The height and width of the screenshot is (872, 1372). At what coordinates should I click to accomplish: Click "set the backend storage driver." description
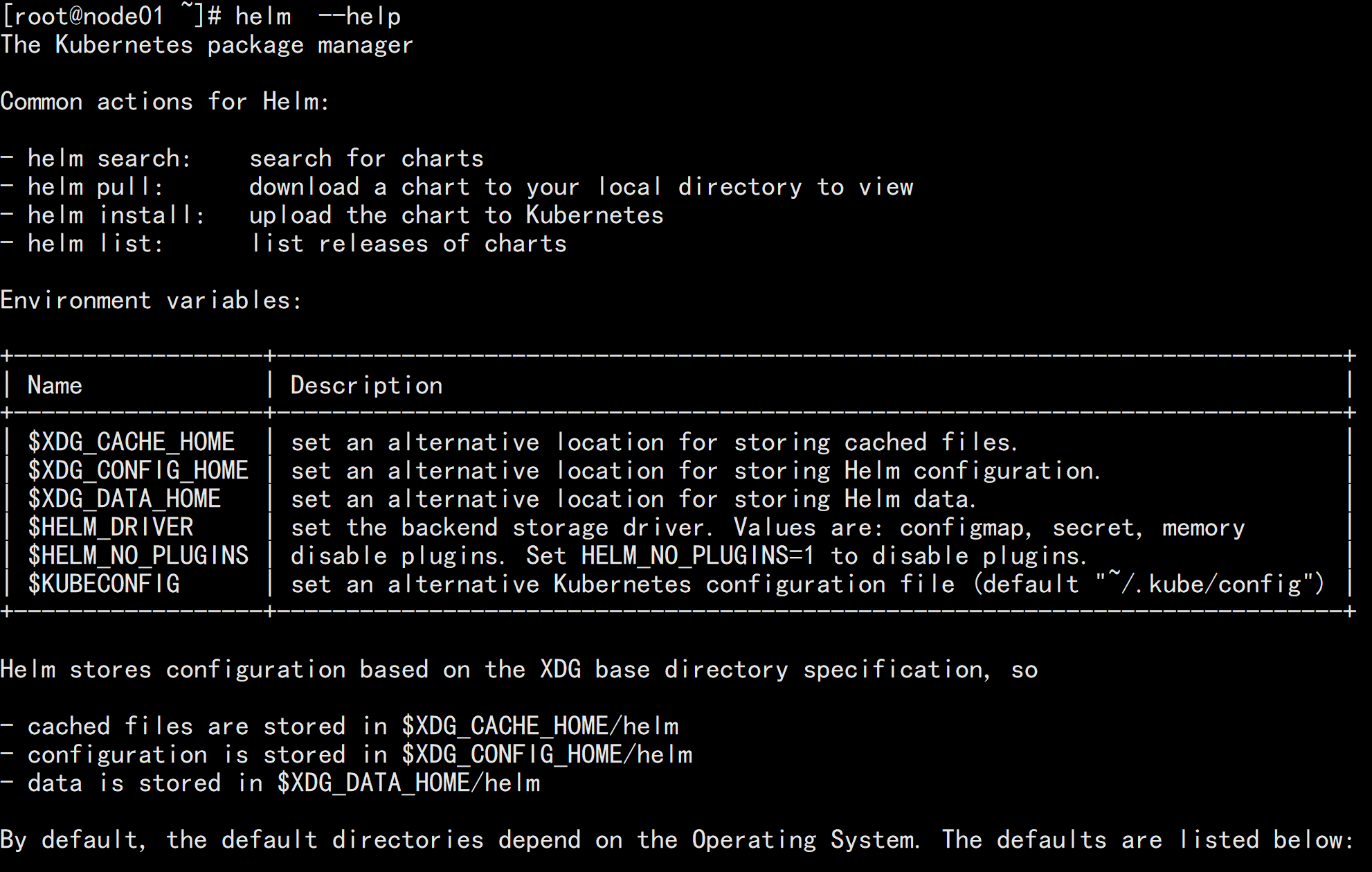(501, 527)
